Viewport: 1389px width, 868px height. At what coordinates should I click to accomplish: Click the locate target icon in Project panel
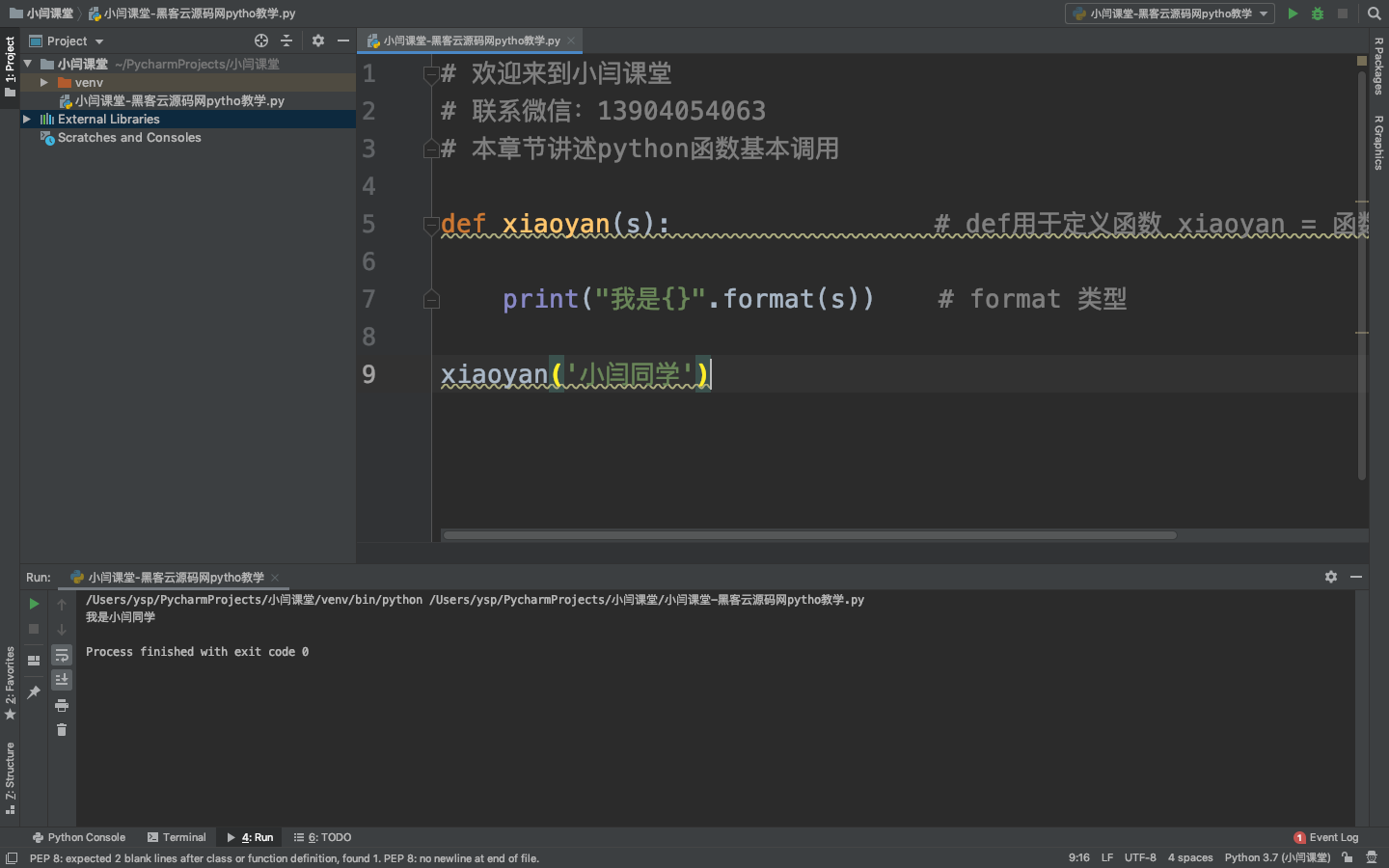coord(261,41)
